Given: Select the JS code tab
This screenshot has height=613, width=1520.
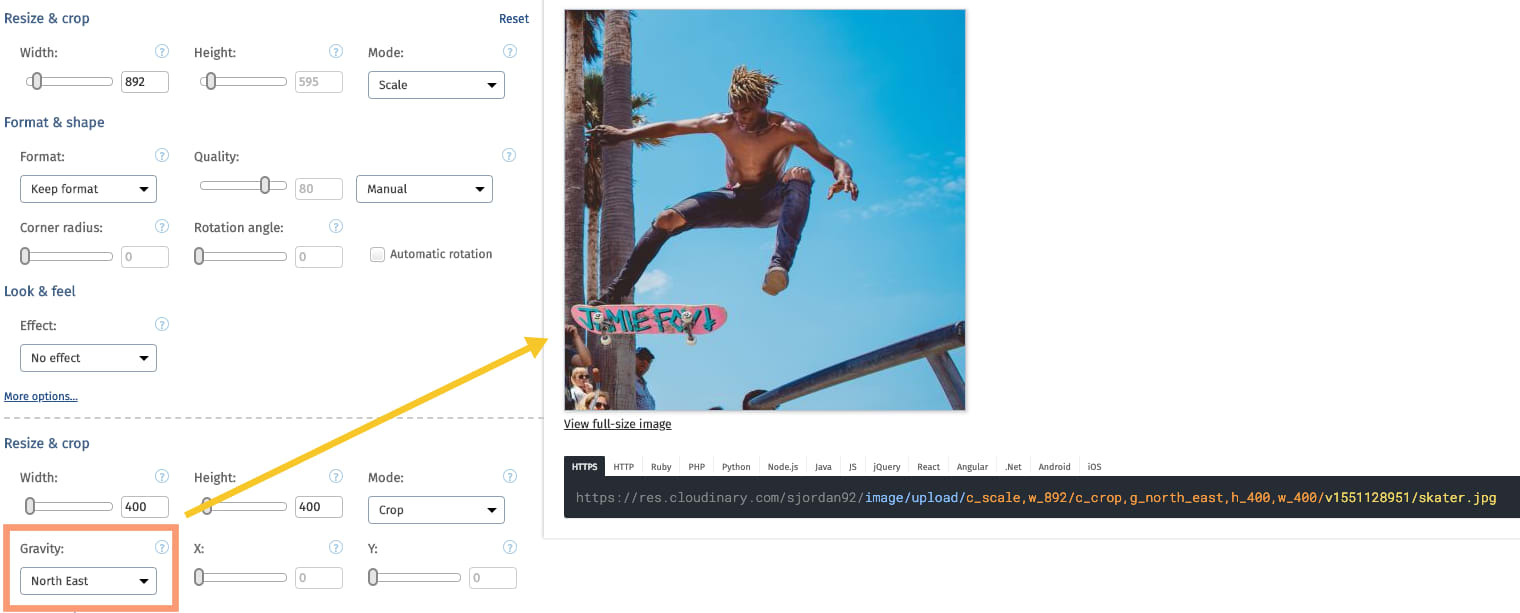Looking at the screenshot, I should coord(853,467).
